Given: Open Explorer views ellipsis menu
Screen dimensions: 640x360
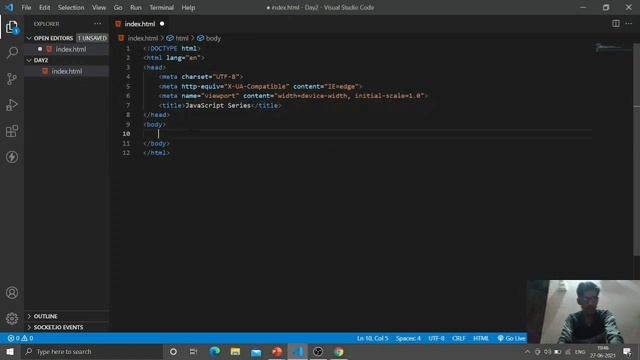Looking at the screenshot, I should (x=98, y=24).
